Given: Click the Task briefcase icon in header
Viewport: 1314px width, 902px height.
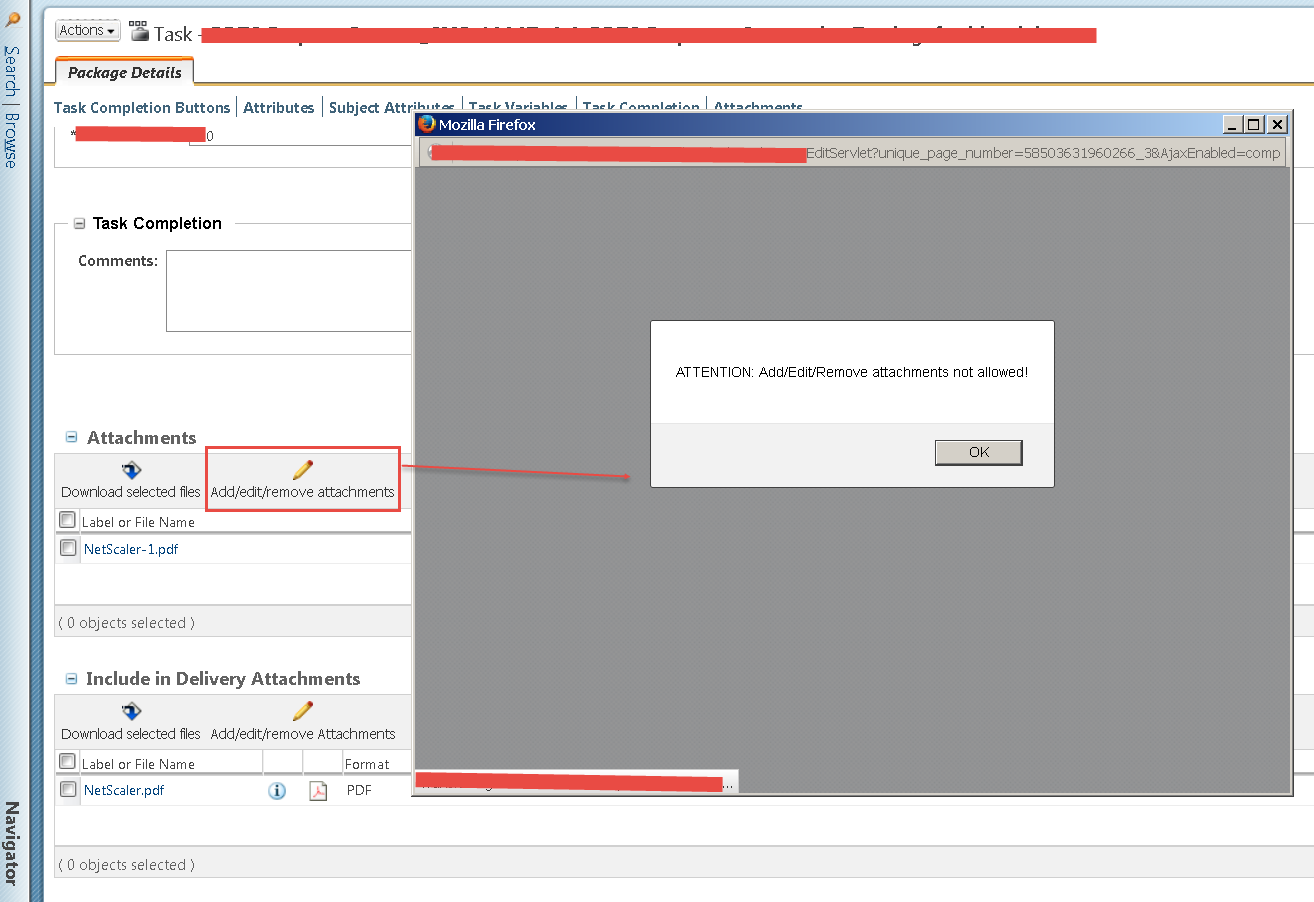Looking at the screenshot, I should click(140, 32).
